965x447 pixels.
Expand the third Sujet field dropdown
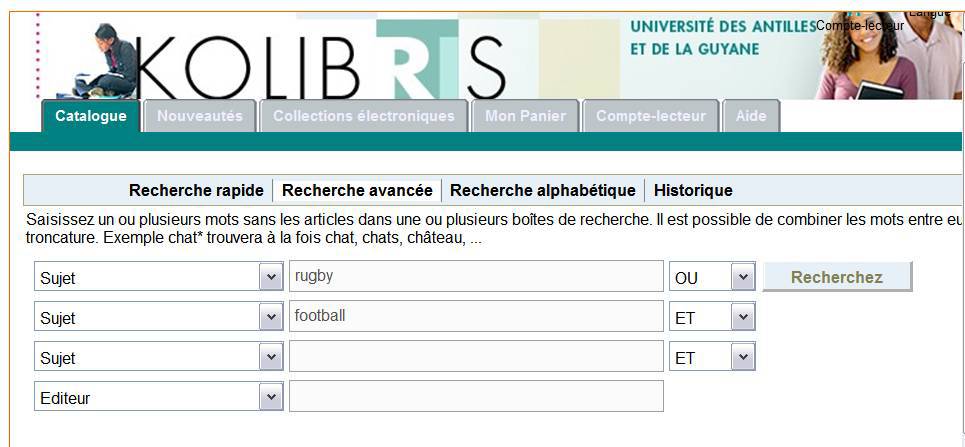tap(271, 357)
